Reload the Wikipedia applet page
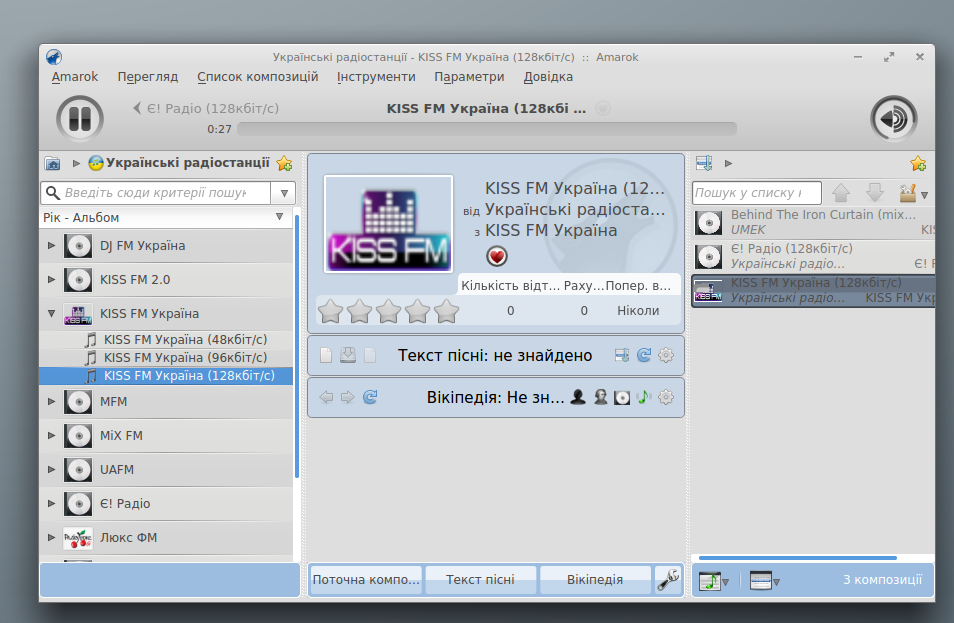Screen dimensions: 954x623 [370, 397]
